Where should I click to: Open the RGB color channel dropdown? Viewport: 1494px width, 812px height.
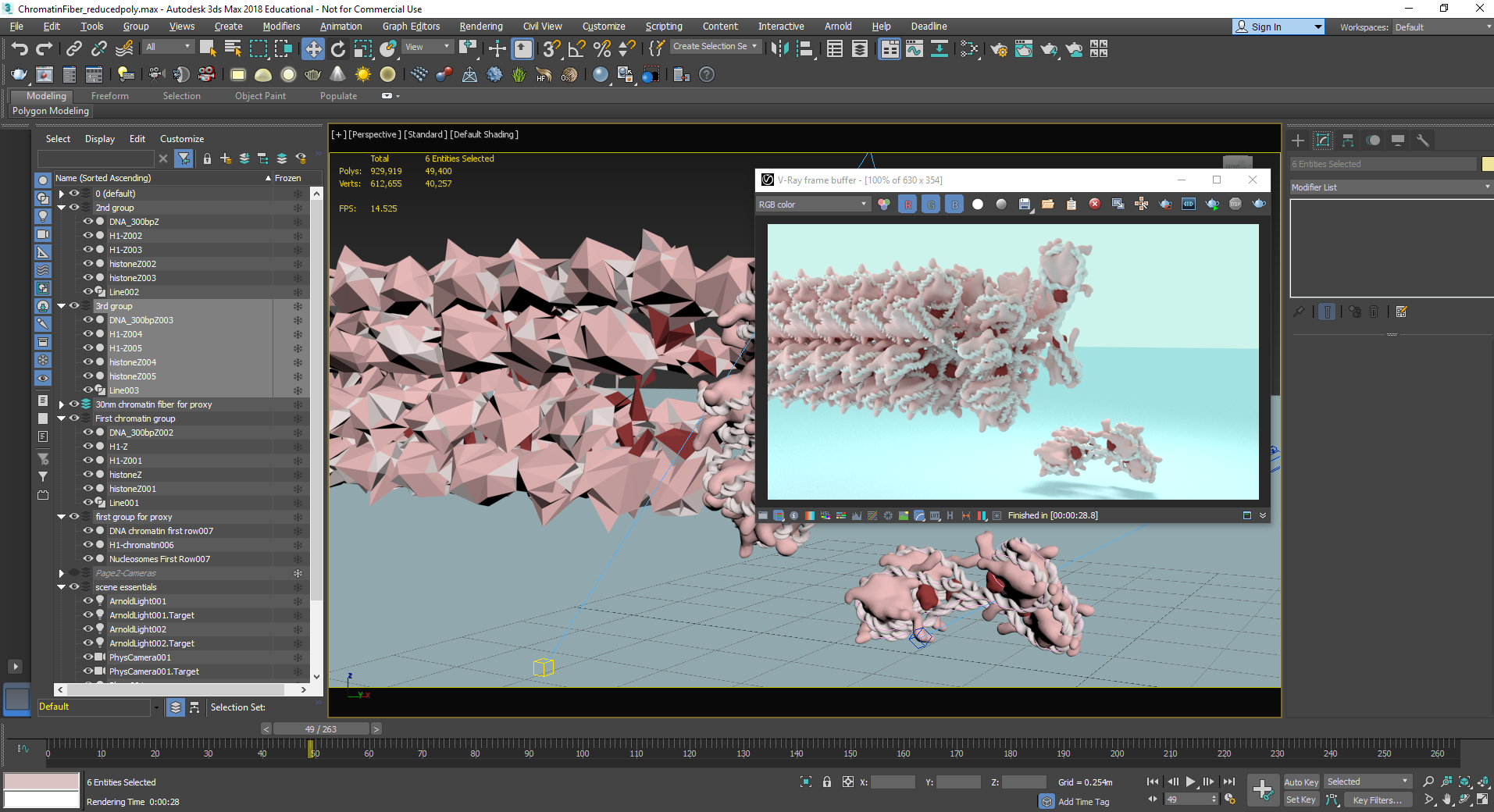coord(812,204)
